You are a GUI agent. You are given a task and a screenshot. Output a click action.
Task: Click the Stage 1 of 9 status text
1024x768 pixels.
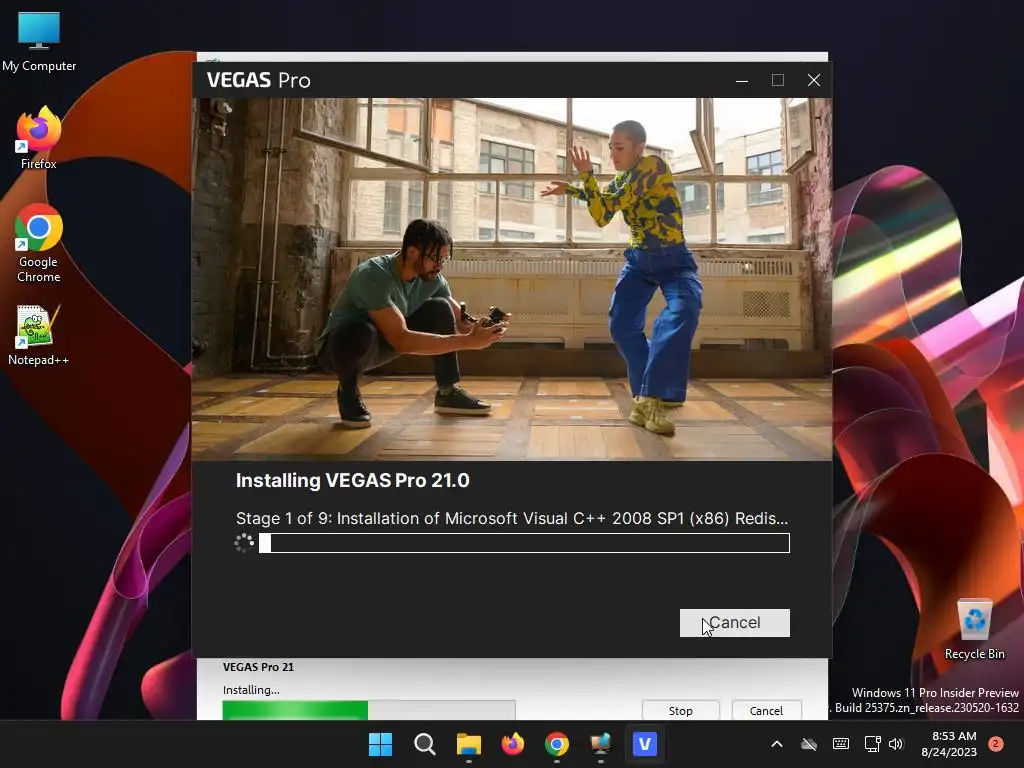512,519
